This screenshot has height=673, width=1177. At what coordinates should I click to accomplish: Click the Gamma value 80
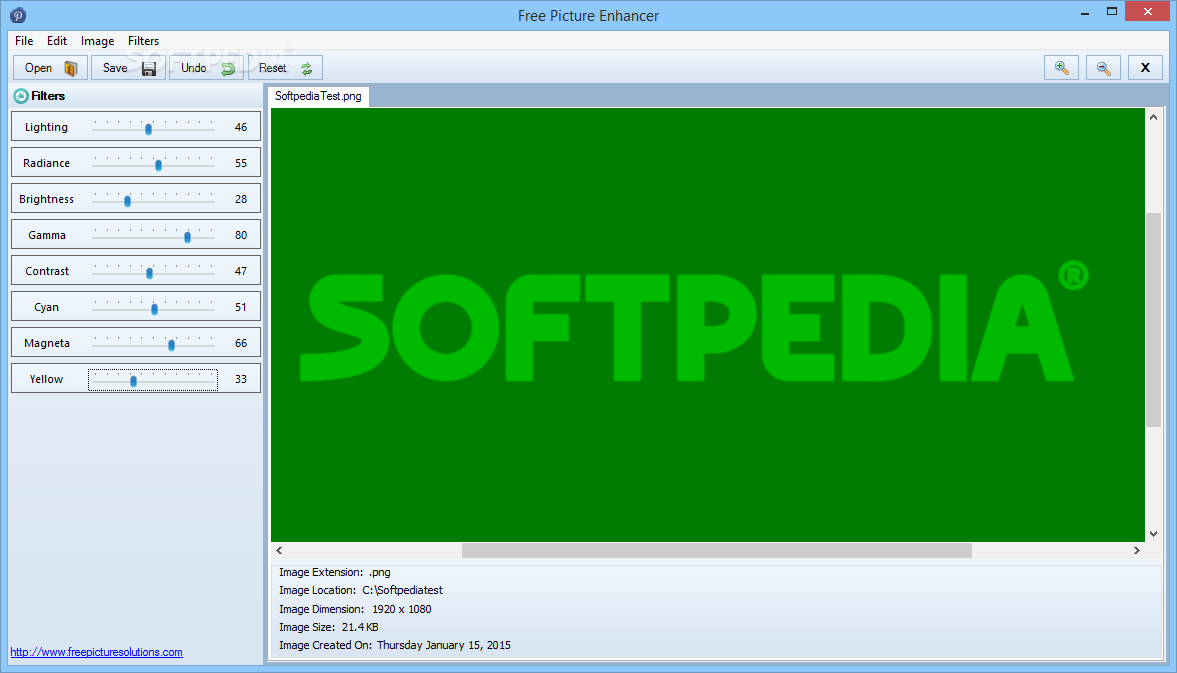coord(241,236)
